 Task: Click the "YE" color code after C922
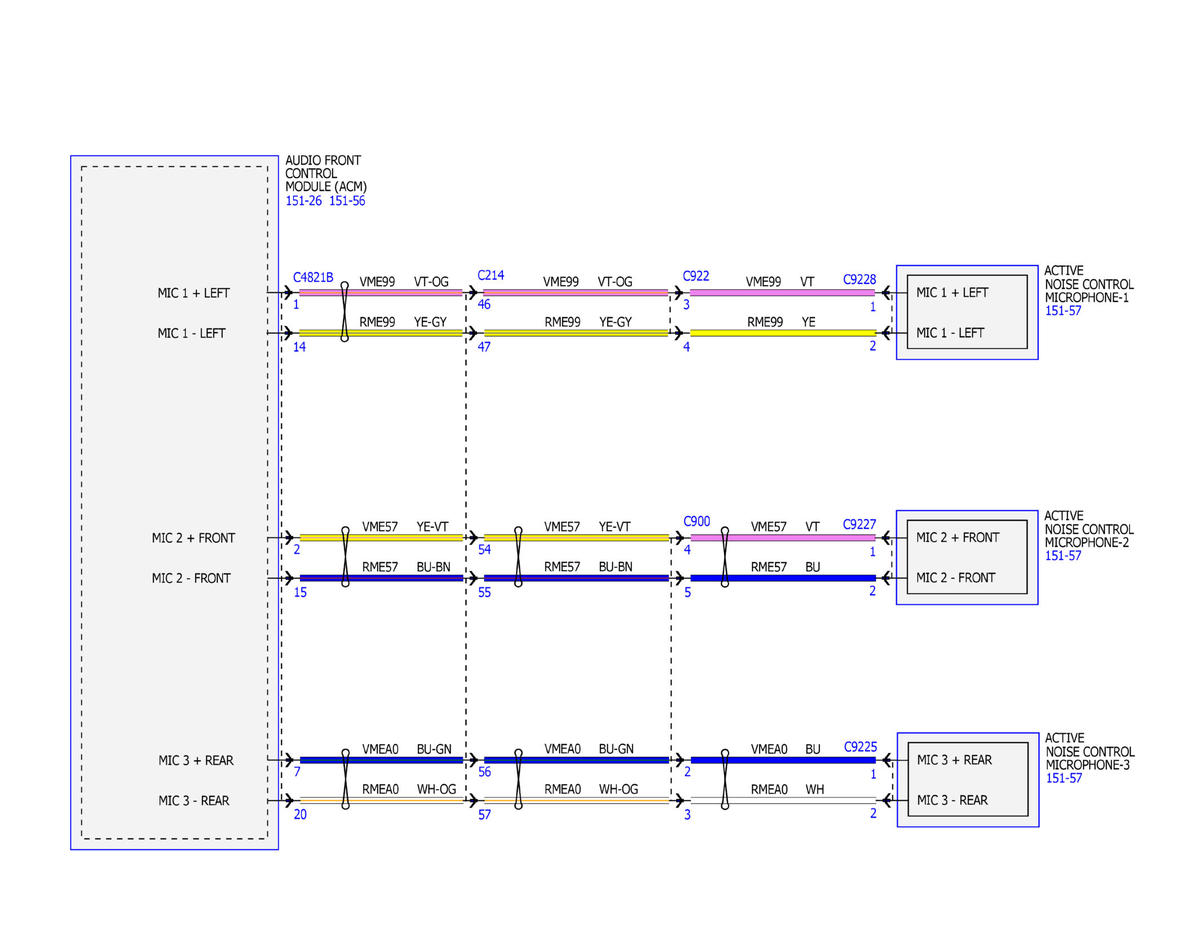[811, 323]
